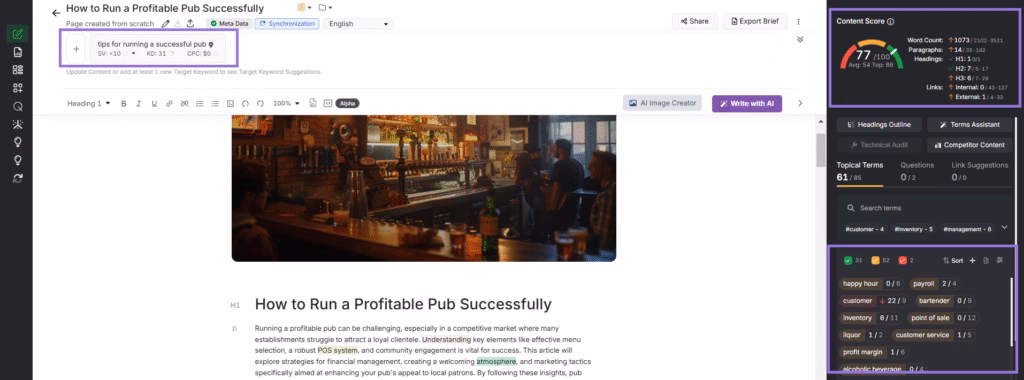Expand the toolbar right chevron
The image size is (1024, 380).
[x=800, y=103]
